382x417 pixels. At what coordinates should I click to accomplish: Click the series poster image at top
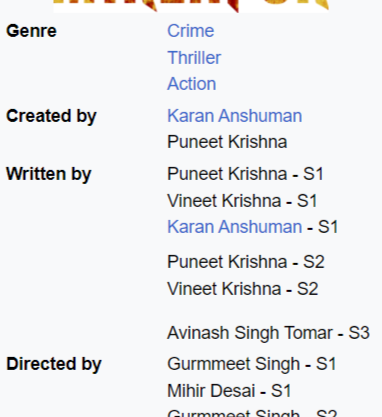coord(191,6)
